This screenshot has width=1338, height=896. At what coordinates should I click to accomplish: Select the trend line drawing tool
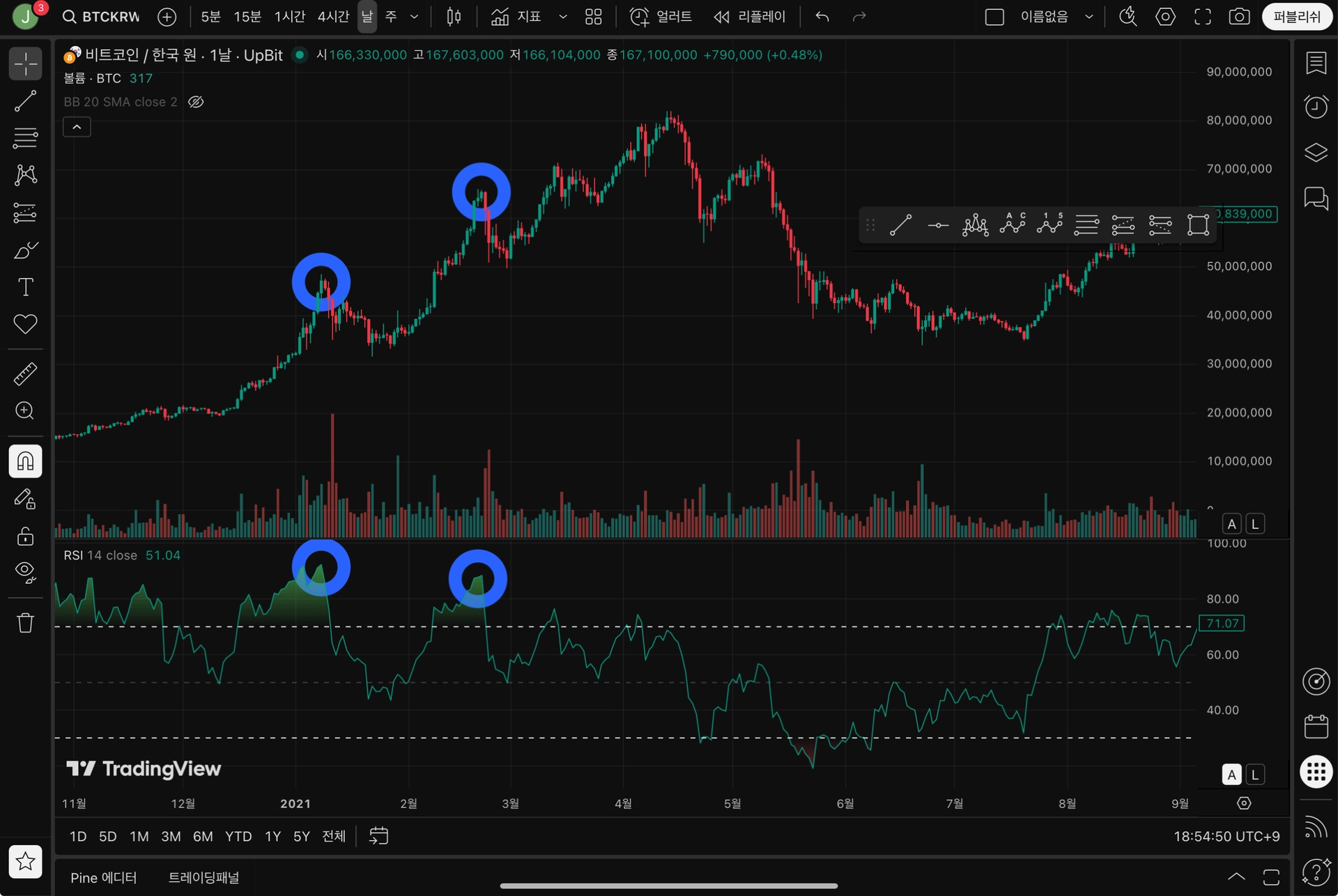[26, 101]
